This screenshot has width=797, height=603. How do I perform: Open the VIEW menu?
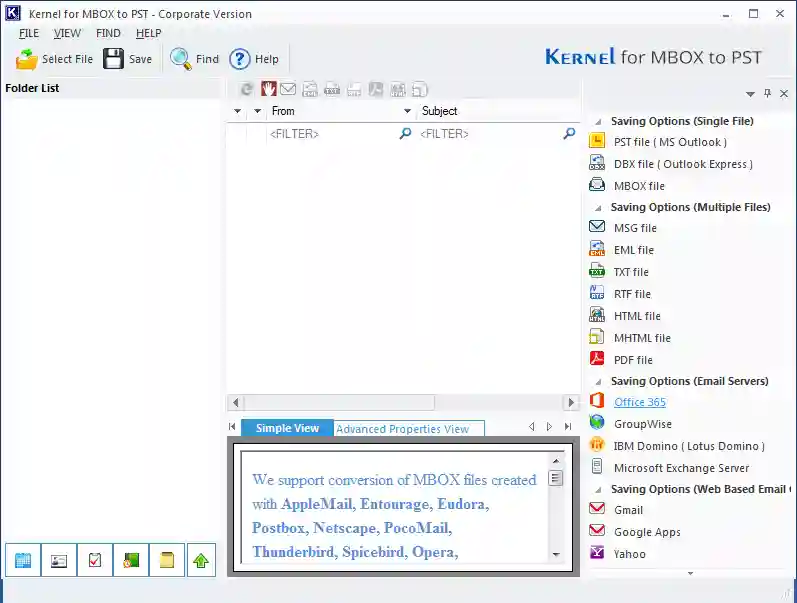click(67, 34)
